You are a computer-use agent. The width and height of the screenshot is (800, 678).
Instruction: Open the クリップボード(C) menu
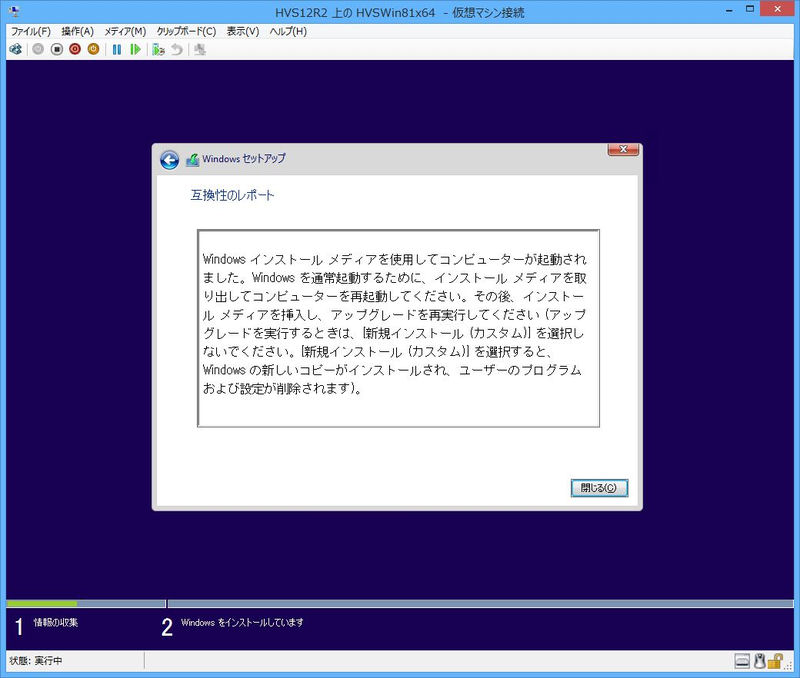coord(186,31)
